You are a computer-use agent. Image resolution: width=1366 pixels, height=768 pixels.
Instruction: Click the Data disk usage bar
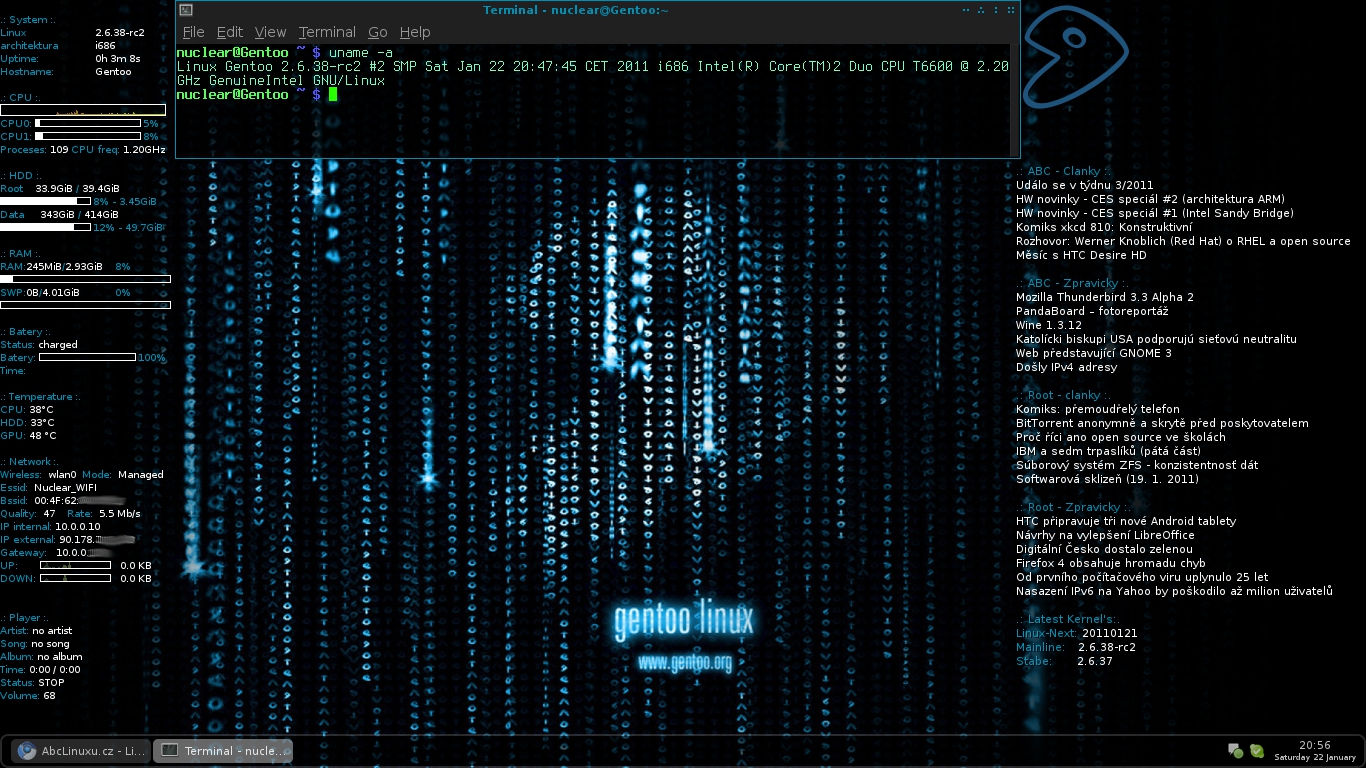click(x=45, y=227)
